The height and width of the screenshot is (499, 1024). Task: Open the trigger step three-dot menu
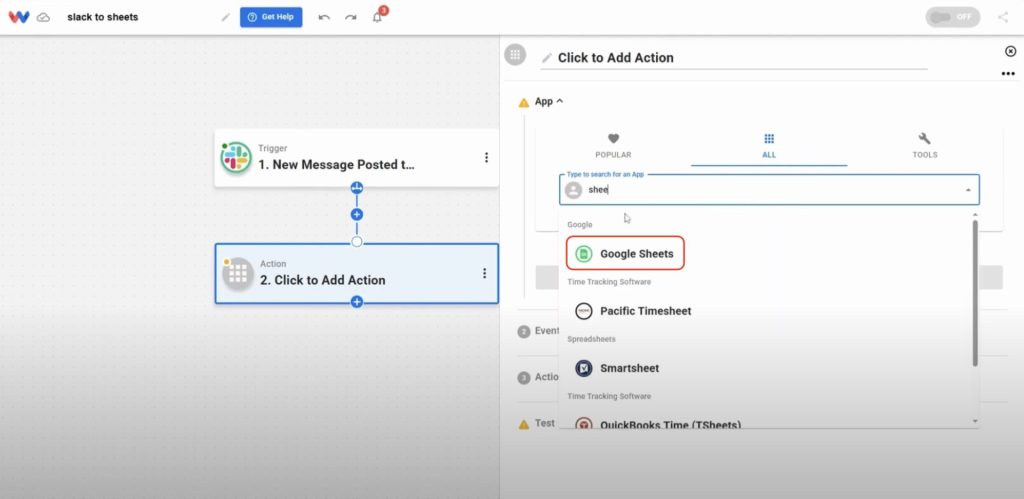click(486, 157)
